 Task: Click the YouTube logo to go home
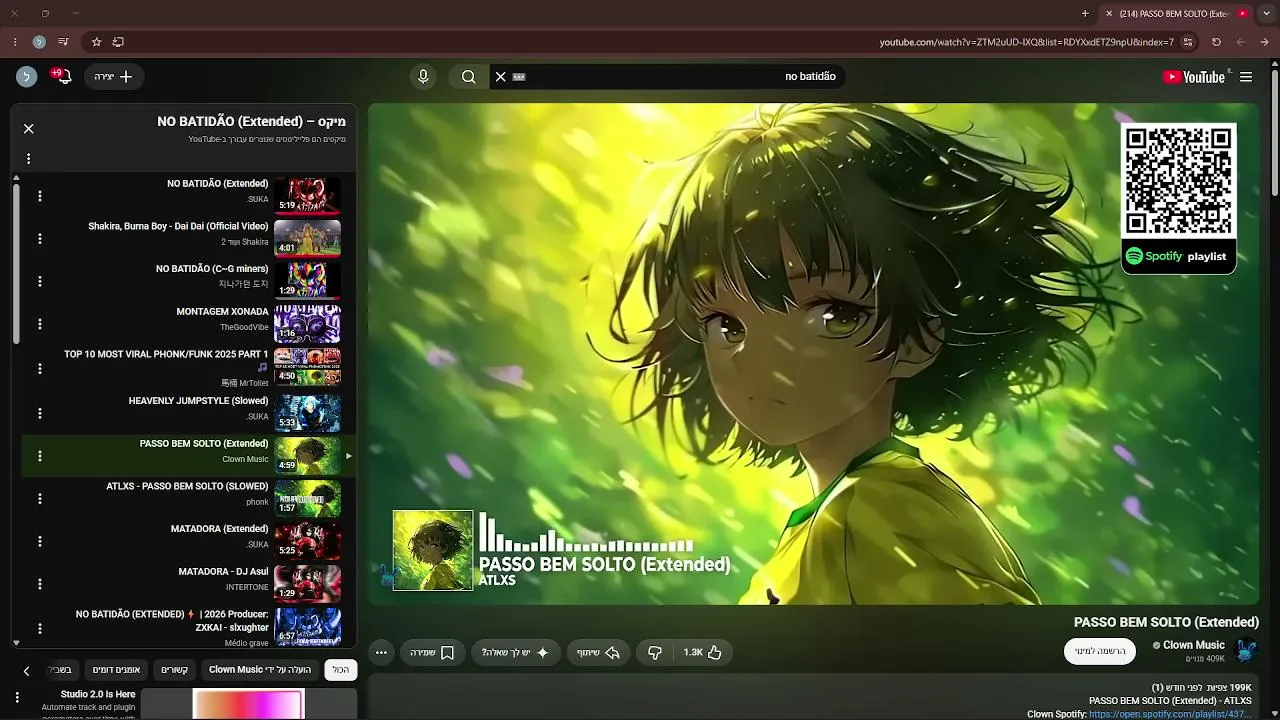1193,77
